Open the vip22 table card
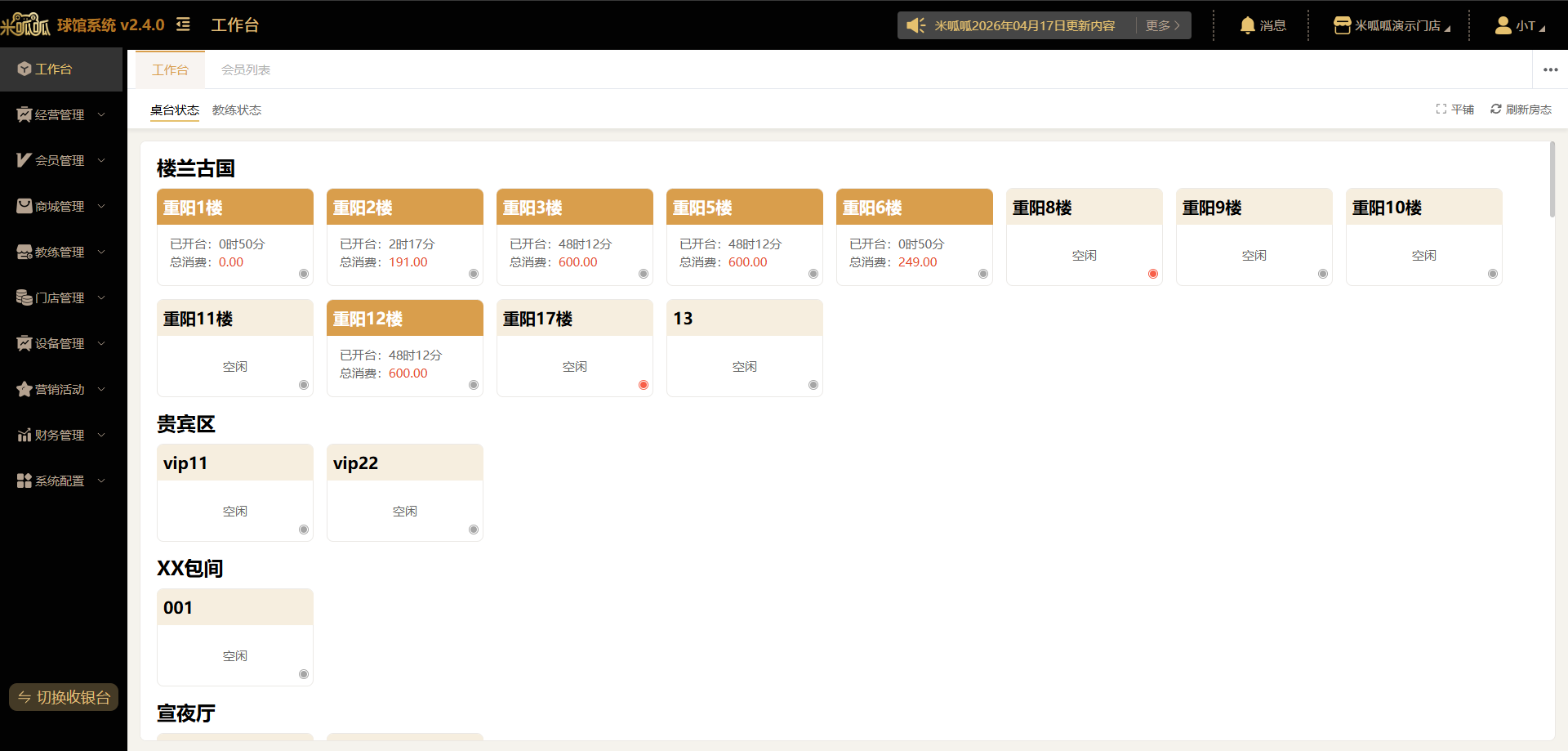The width and height of the screenshot is (1568, 751). click(x=405, y=493)
